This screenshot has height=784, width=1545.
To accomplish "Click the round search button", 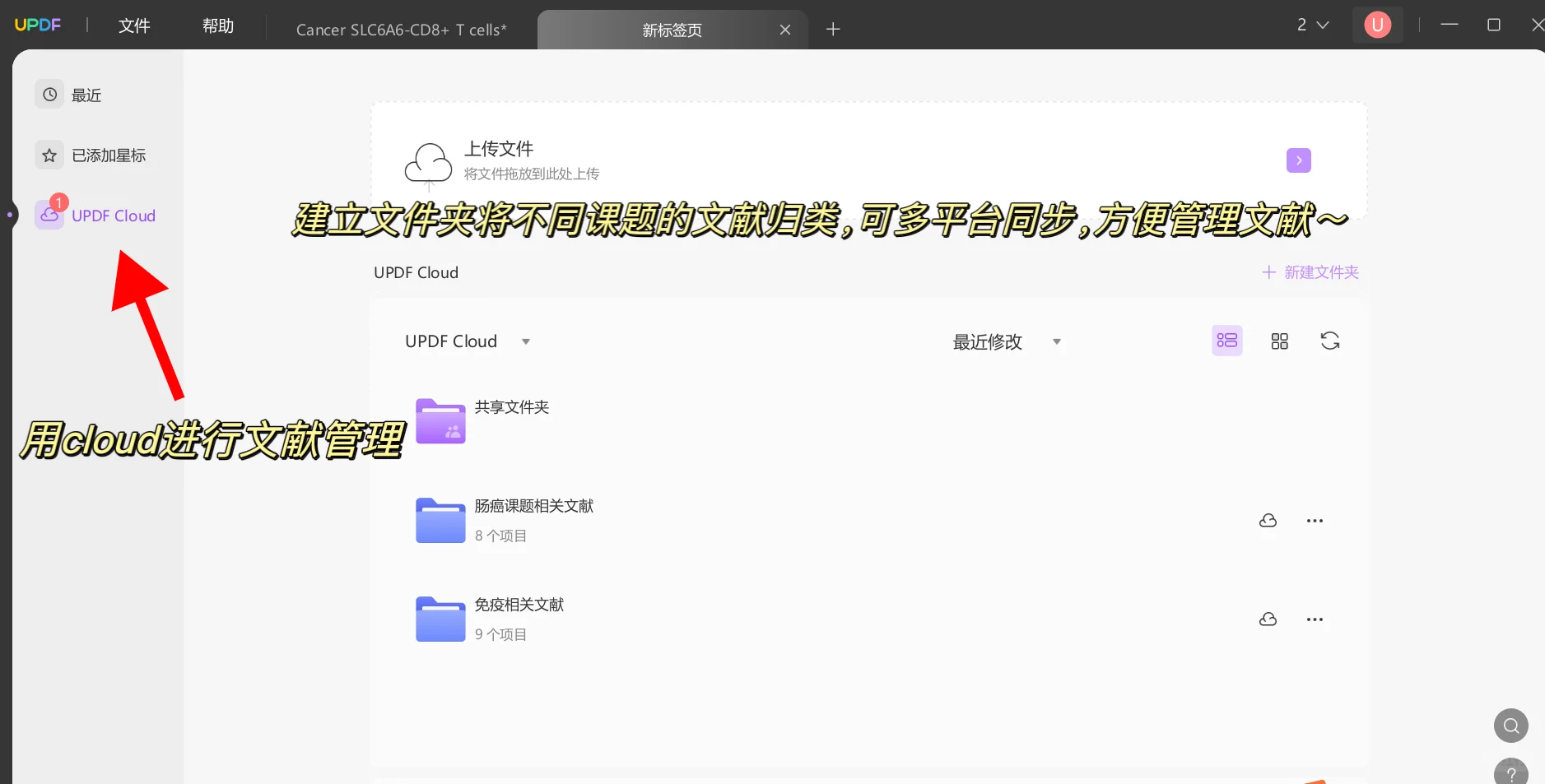I will coord(1510,726).
